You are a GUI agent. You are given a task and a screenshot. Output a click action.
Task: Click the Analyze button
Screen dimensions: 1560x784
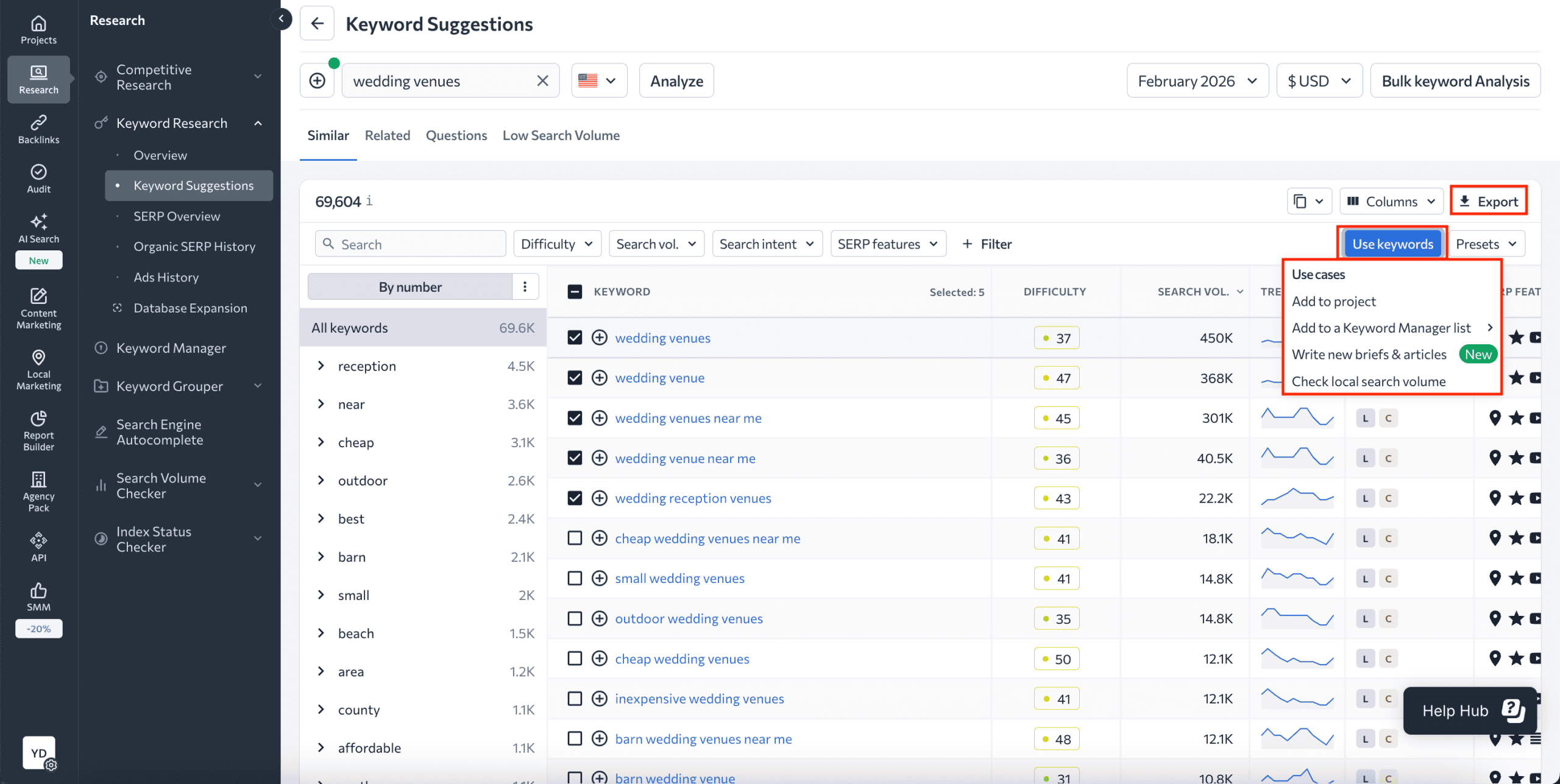pyautogui.click(x=676, y=80)
